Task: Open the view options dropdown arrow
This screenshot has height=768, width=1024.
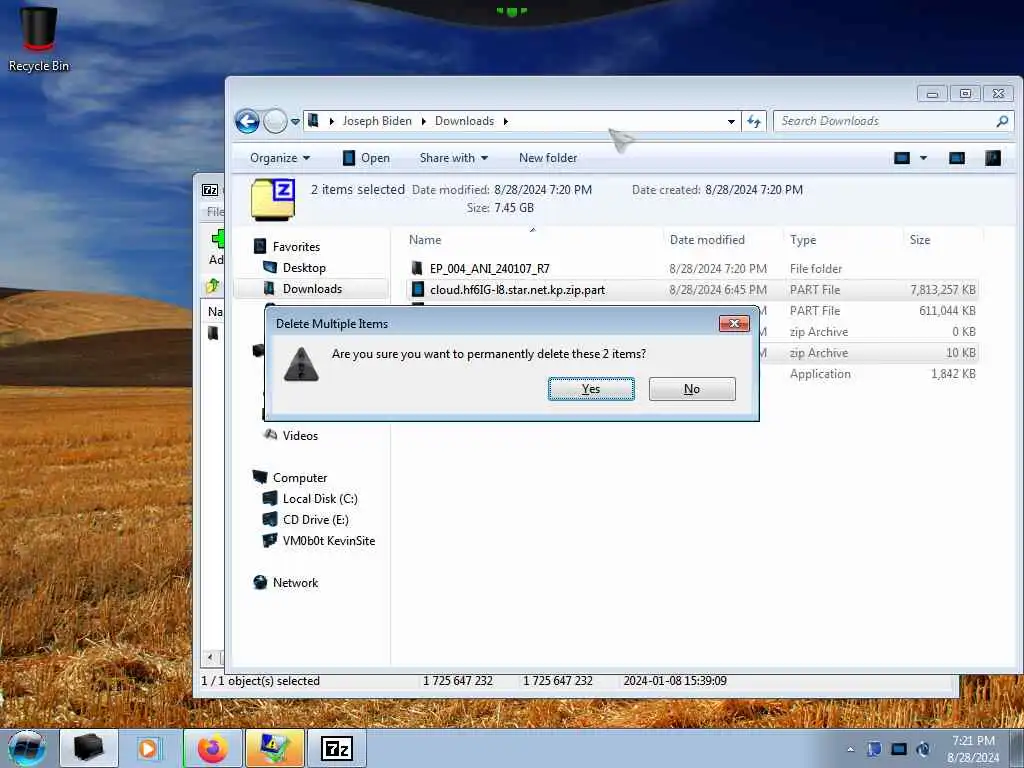Action: point(923,158)
